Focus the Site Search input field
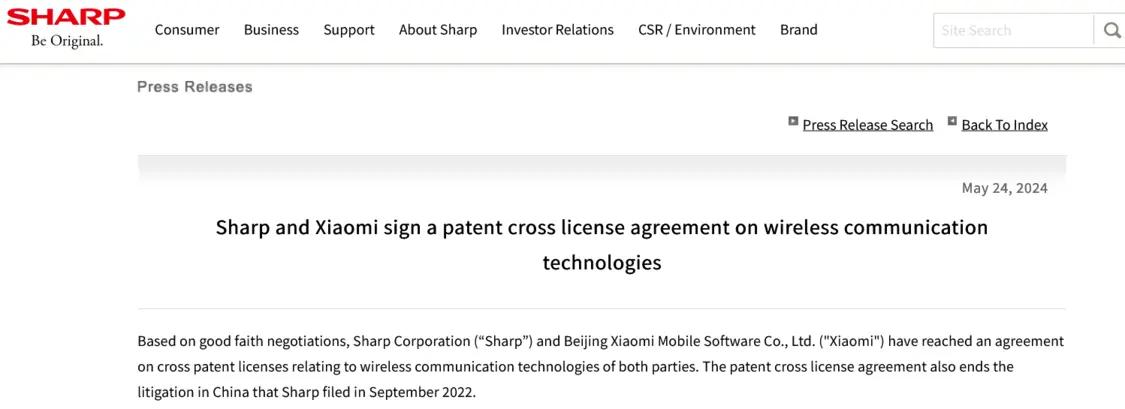 tap(1013, 30)
